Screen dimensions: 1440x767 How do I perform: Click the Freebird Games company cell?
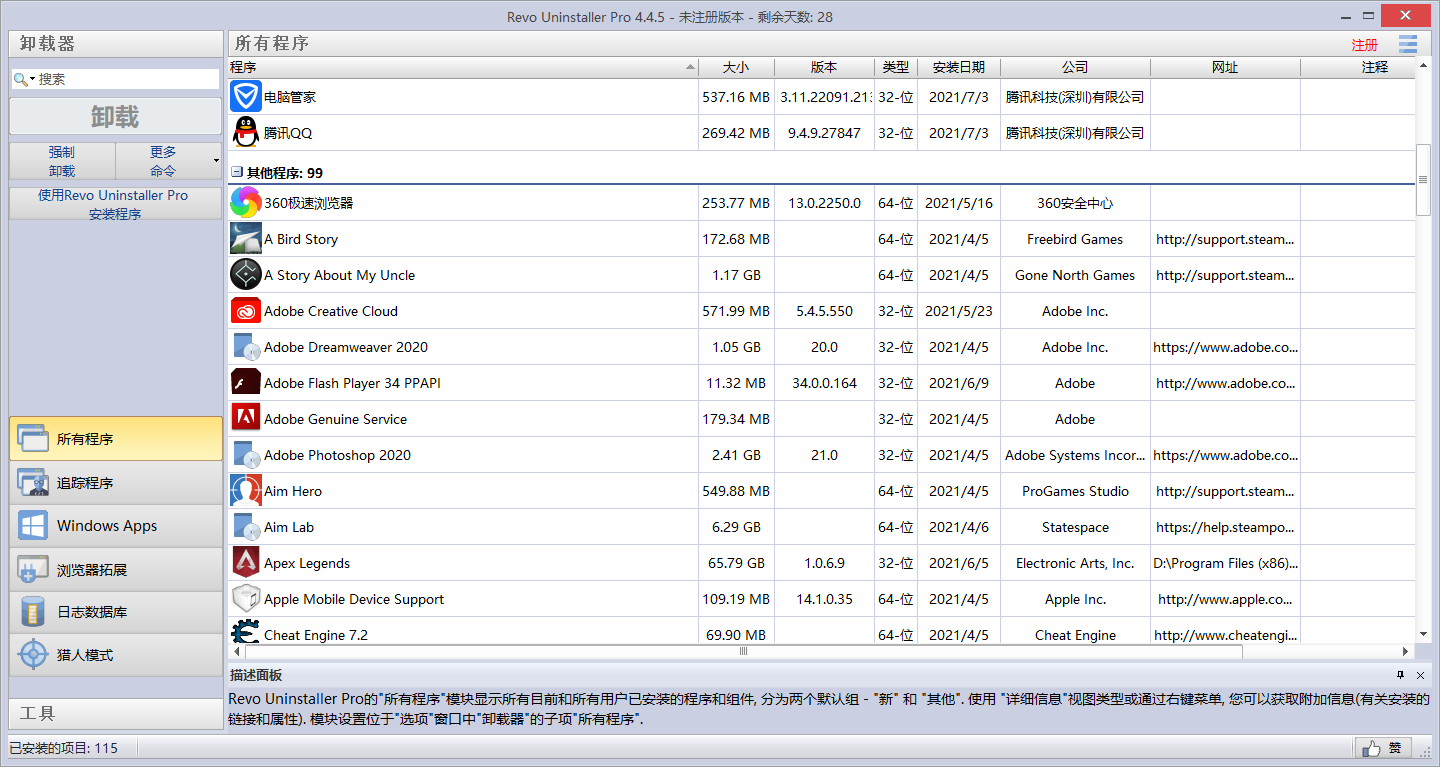pos(1075,239)
